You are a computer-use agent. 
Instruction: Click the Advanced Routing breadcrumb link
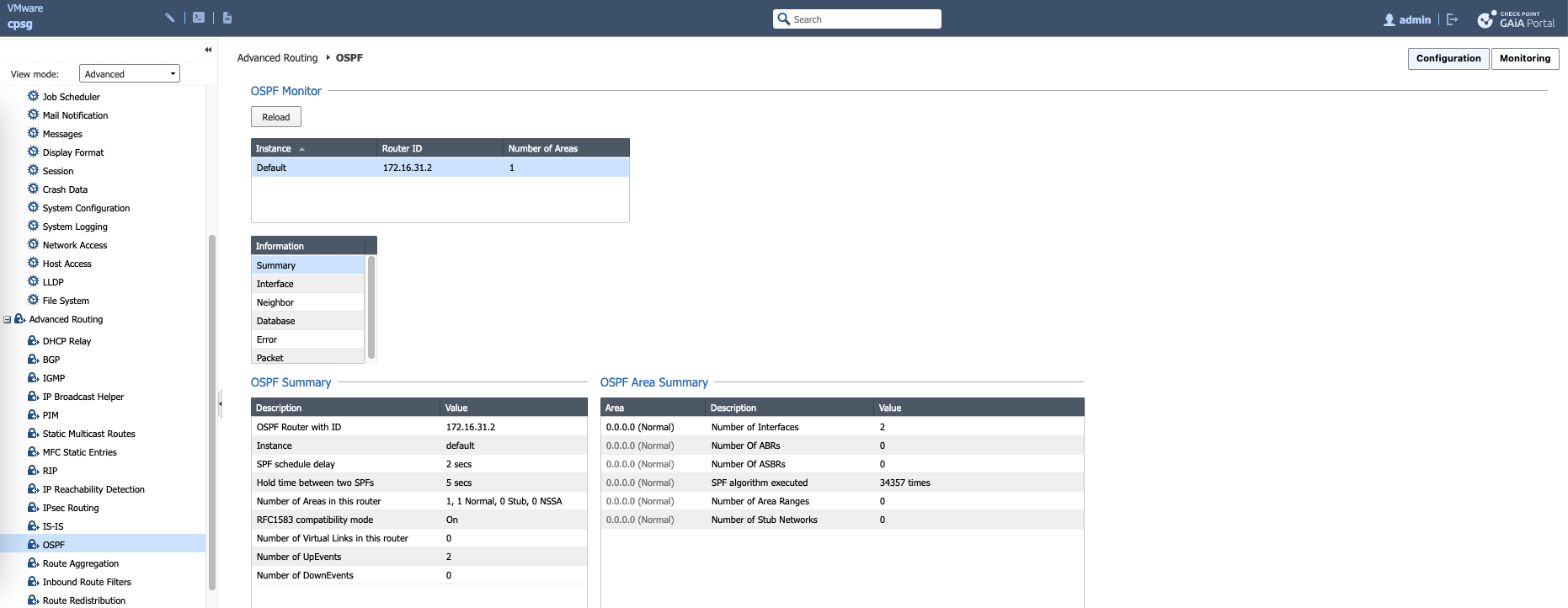click(277, 58)
